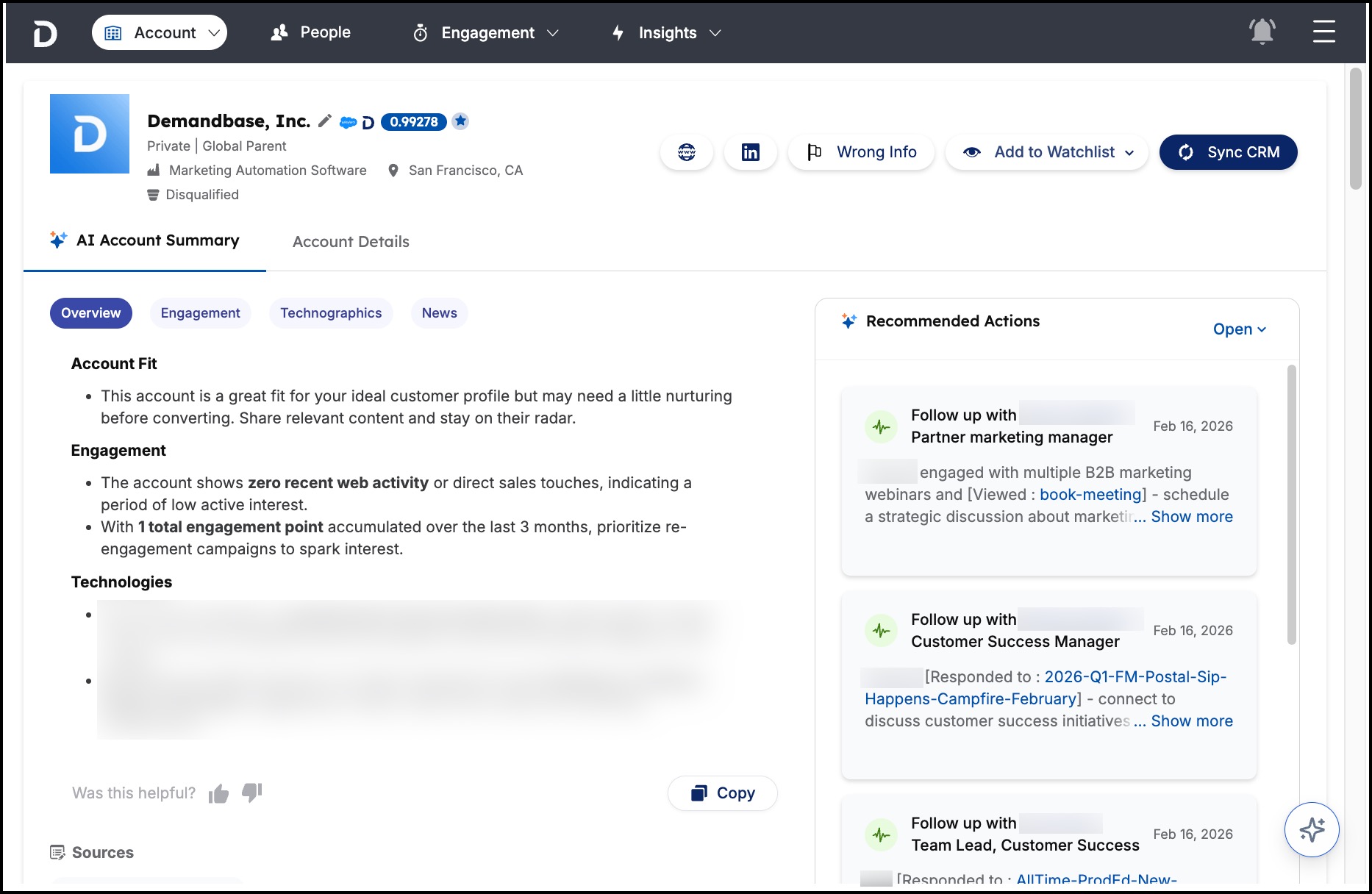
Task: Click the San Francisco, CA location
Action: [465, 171]
